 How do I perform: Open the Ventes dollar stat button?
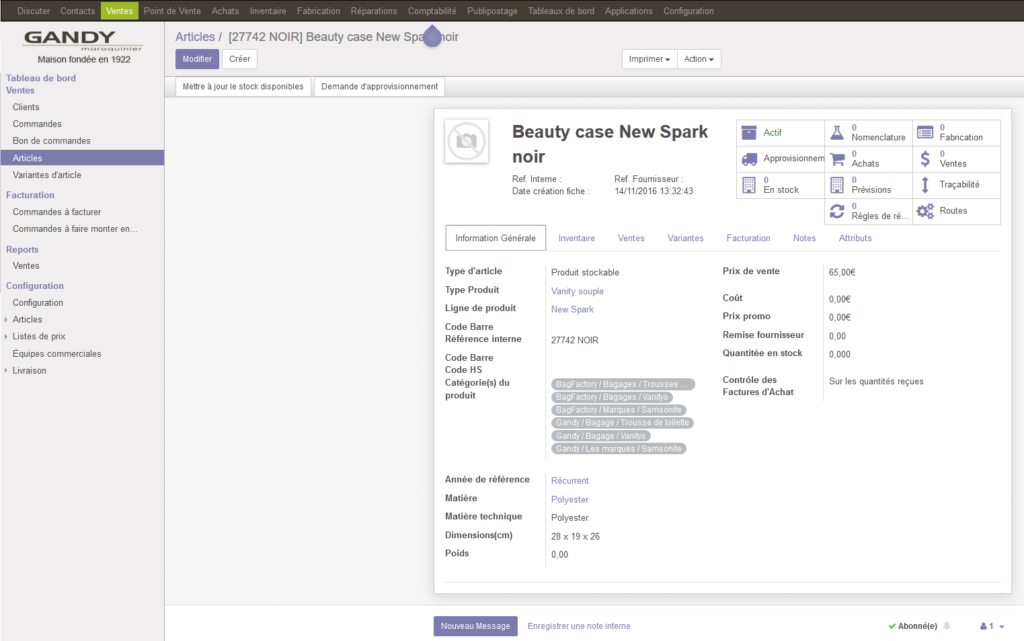956,159
